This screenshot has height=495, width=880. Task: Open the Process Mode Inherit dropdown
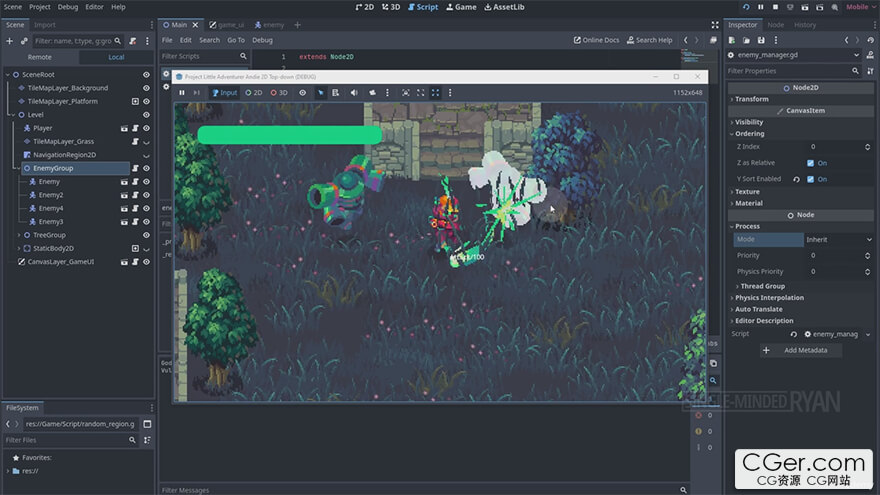838,240
